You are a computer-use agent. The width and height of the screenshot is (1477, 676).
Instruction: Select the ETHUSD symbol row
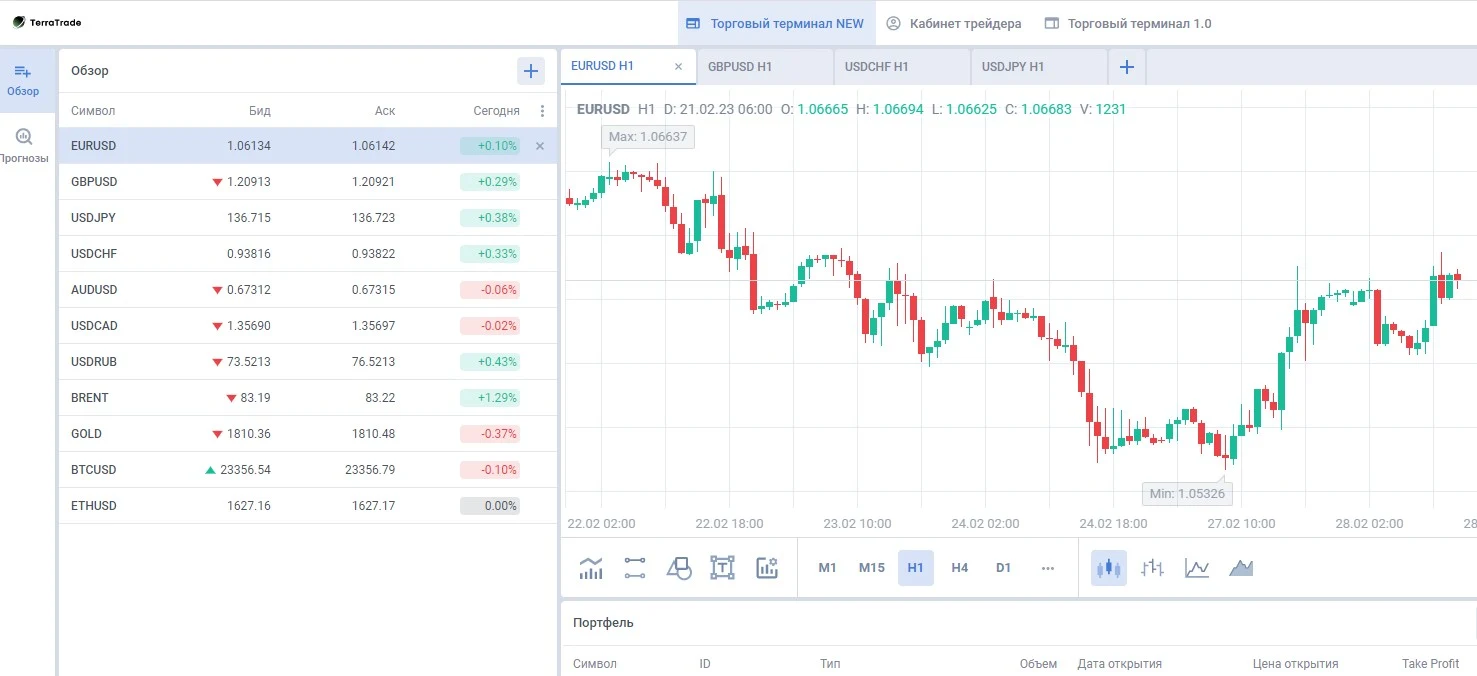(308, 506)
